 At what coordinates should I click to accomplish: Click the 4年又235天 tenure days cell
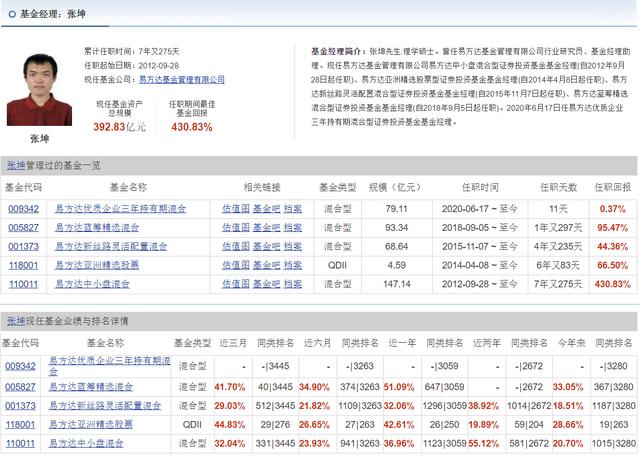pyautogui.click(x=558, y=247)
